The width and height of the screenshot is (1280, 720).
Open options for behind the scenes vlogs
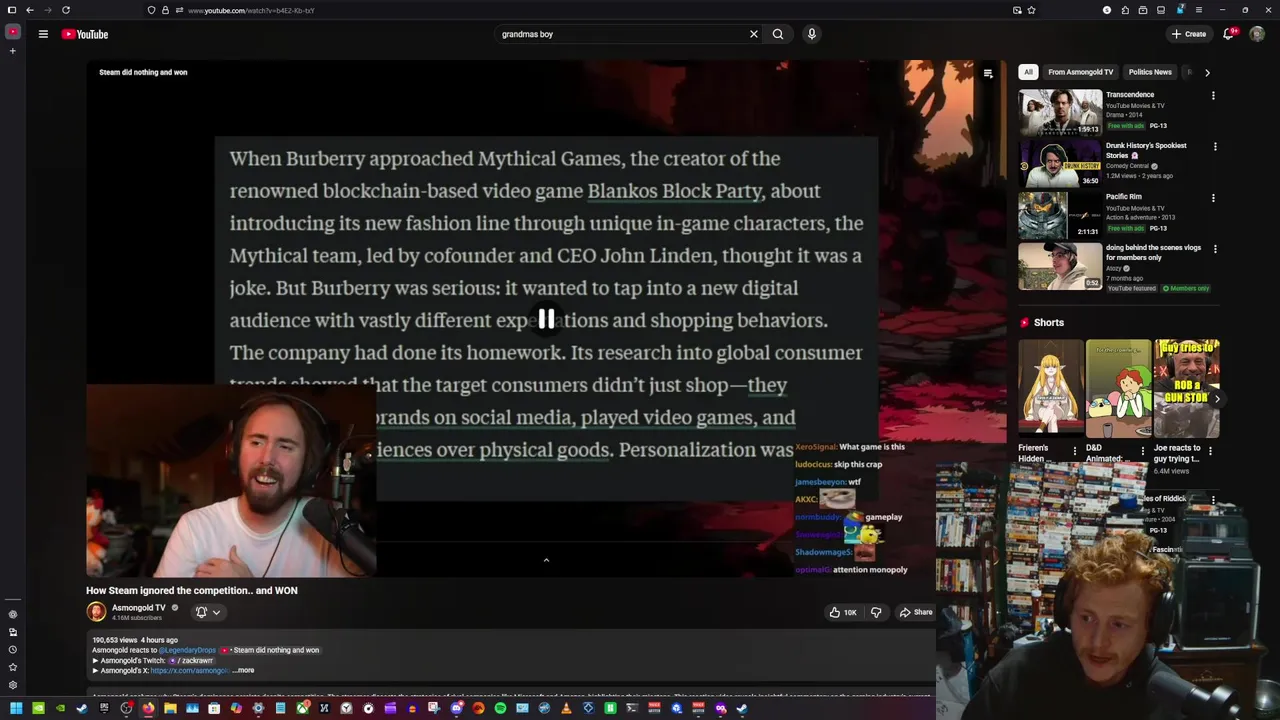click(x=1215, y=249)
